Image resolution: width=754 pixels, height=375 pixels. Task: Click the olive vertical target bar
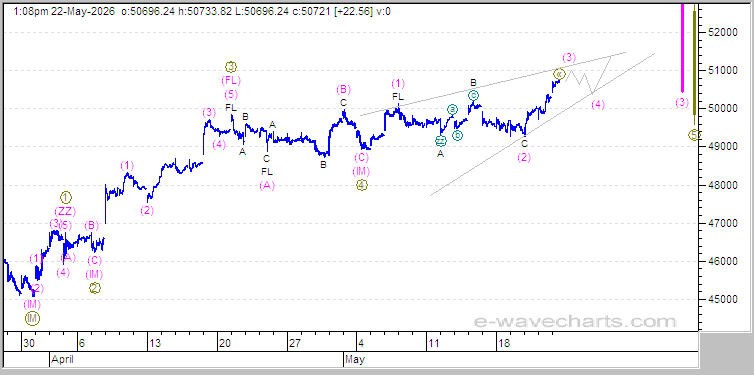(x=694, y=62)
